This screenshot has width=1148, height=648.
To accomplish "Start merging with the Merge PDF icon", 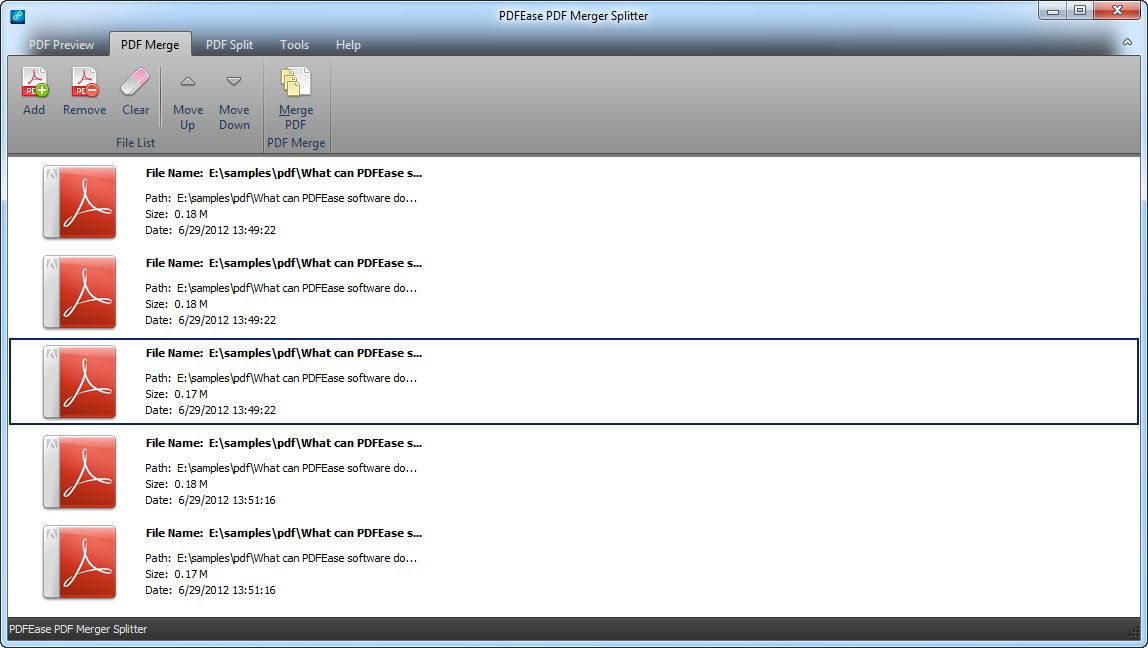I will [296, 99].
